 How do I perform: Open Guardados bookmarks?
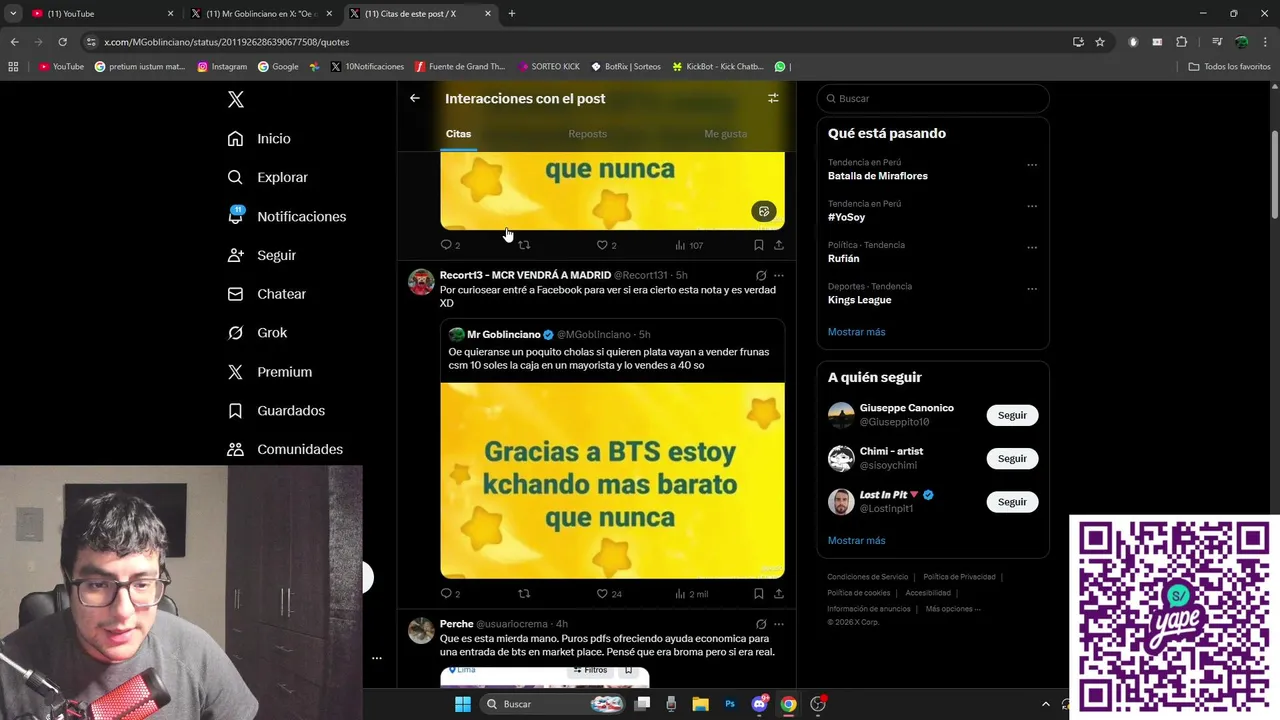276,411
